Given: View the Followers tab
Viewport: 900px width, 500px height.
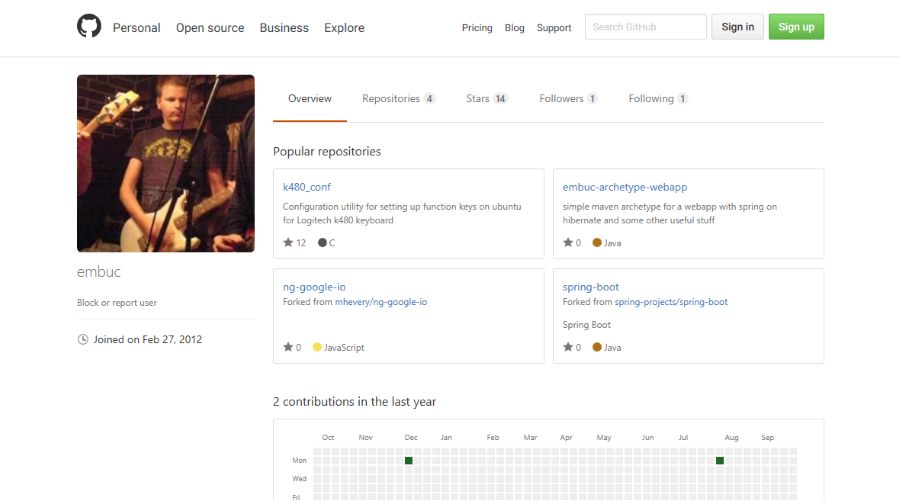Looking at the screenshot, I should point(568,99).
